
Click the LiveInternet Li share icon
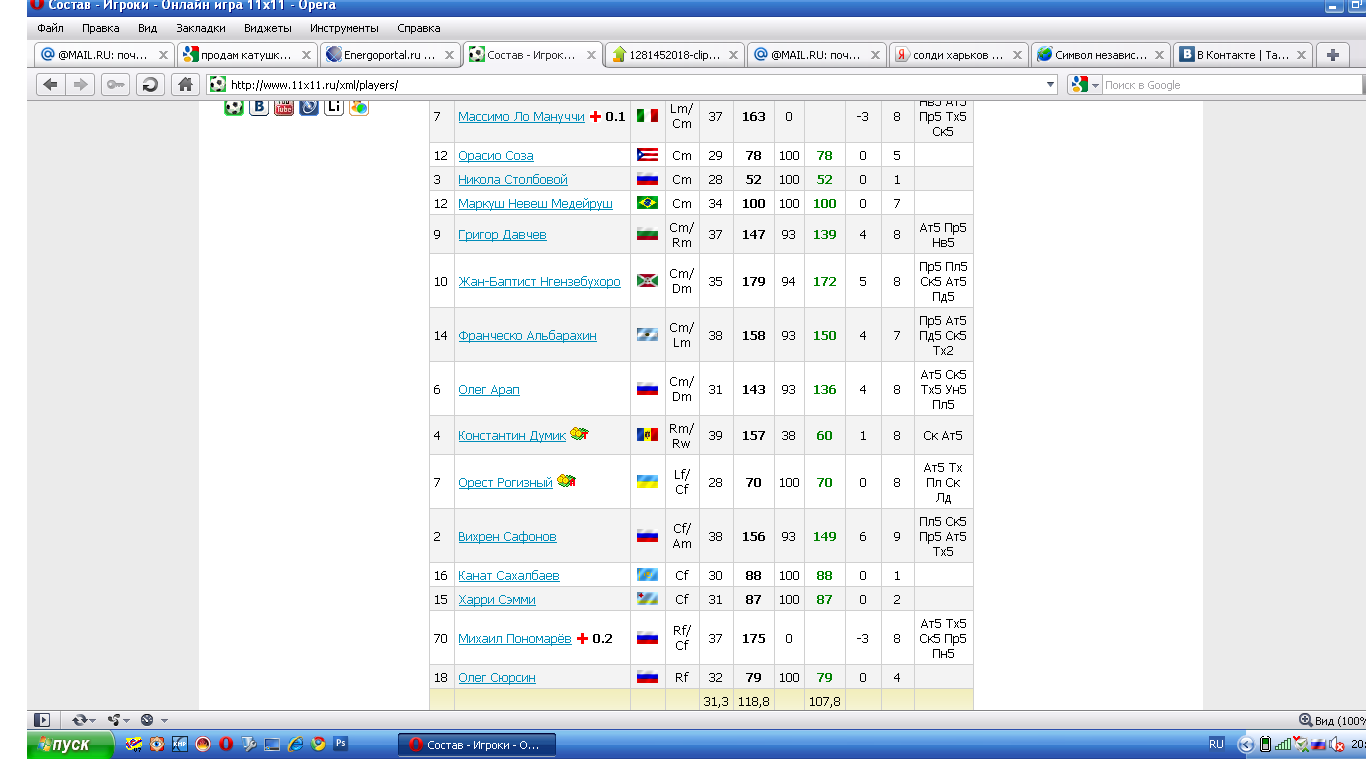point(334,106)
